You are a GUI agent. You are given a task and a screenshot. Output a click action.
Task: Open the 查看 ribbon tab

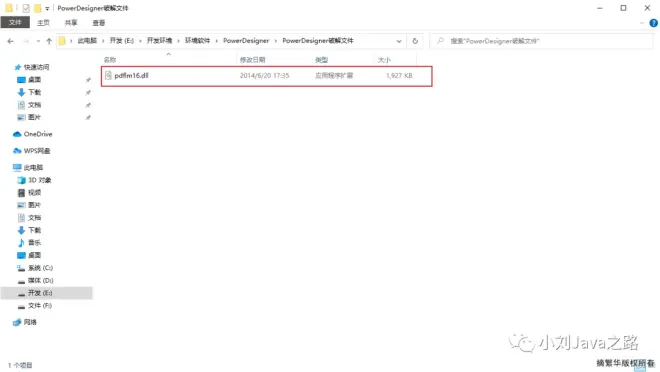(x=98, y=23)
